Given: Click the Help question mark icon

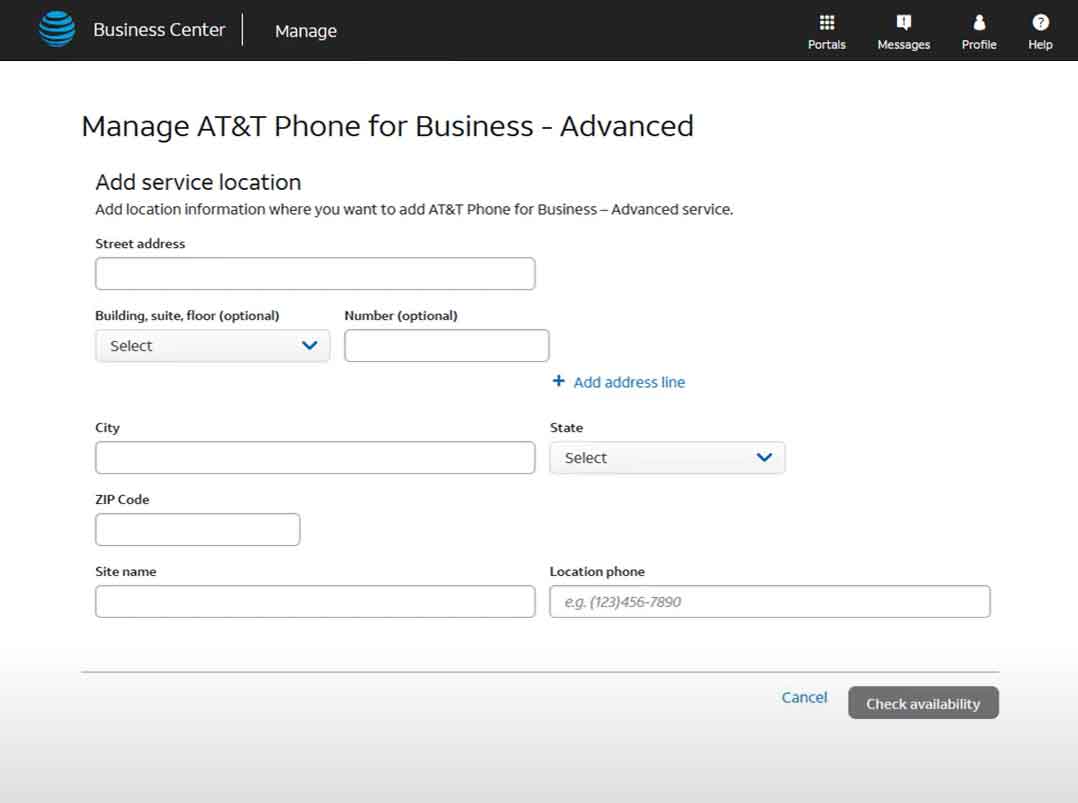Looking at the screenshot, I should (1040, 23).
